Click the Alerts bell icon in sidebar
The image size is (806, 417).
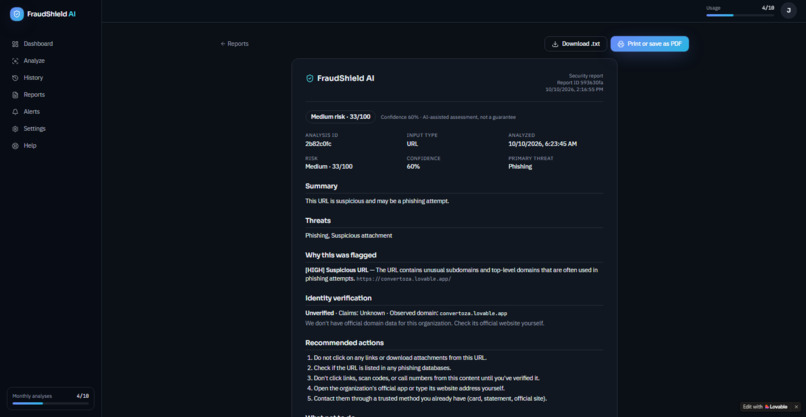tap(15, 112)
